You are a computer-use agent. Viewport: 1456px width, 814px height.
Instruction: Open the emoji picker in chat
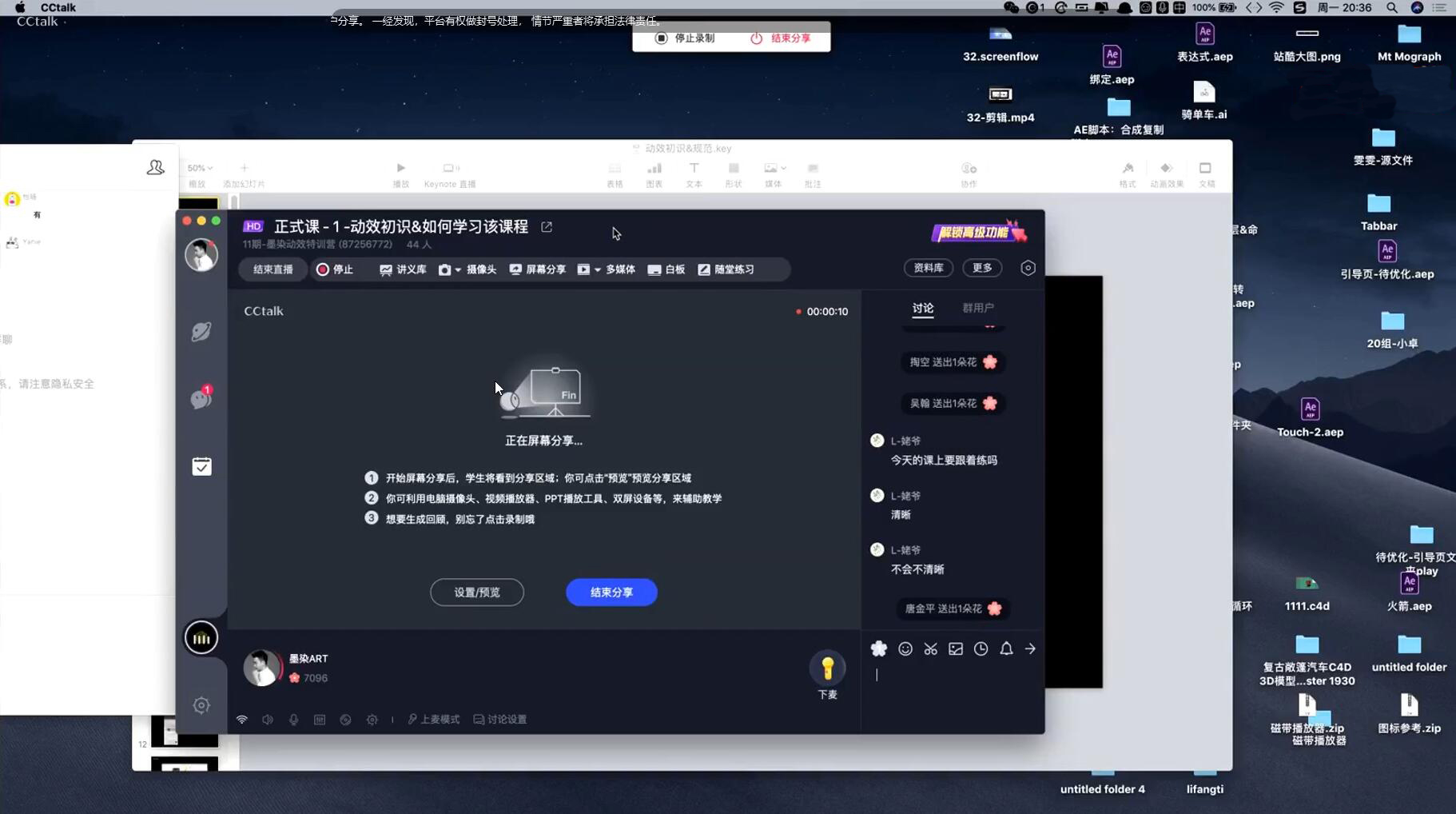point(905,648)
